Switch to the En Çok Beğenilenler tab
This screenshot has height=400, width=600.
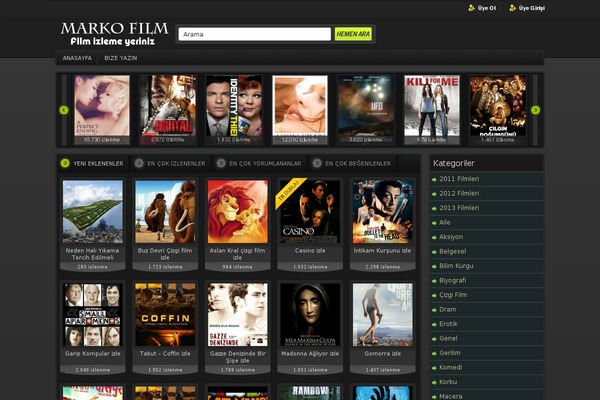point(358,163)
